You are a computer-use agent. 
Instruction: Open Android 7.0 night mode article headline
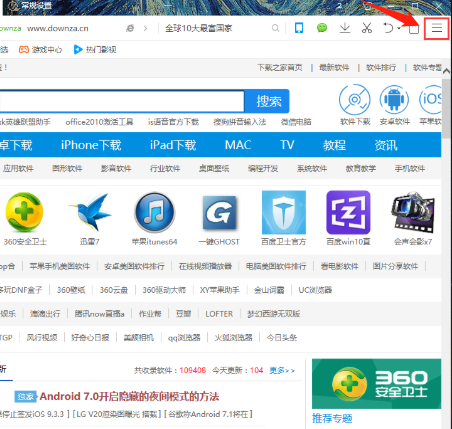[x=129, y=396]
